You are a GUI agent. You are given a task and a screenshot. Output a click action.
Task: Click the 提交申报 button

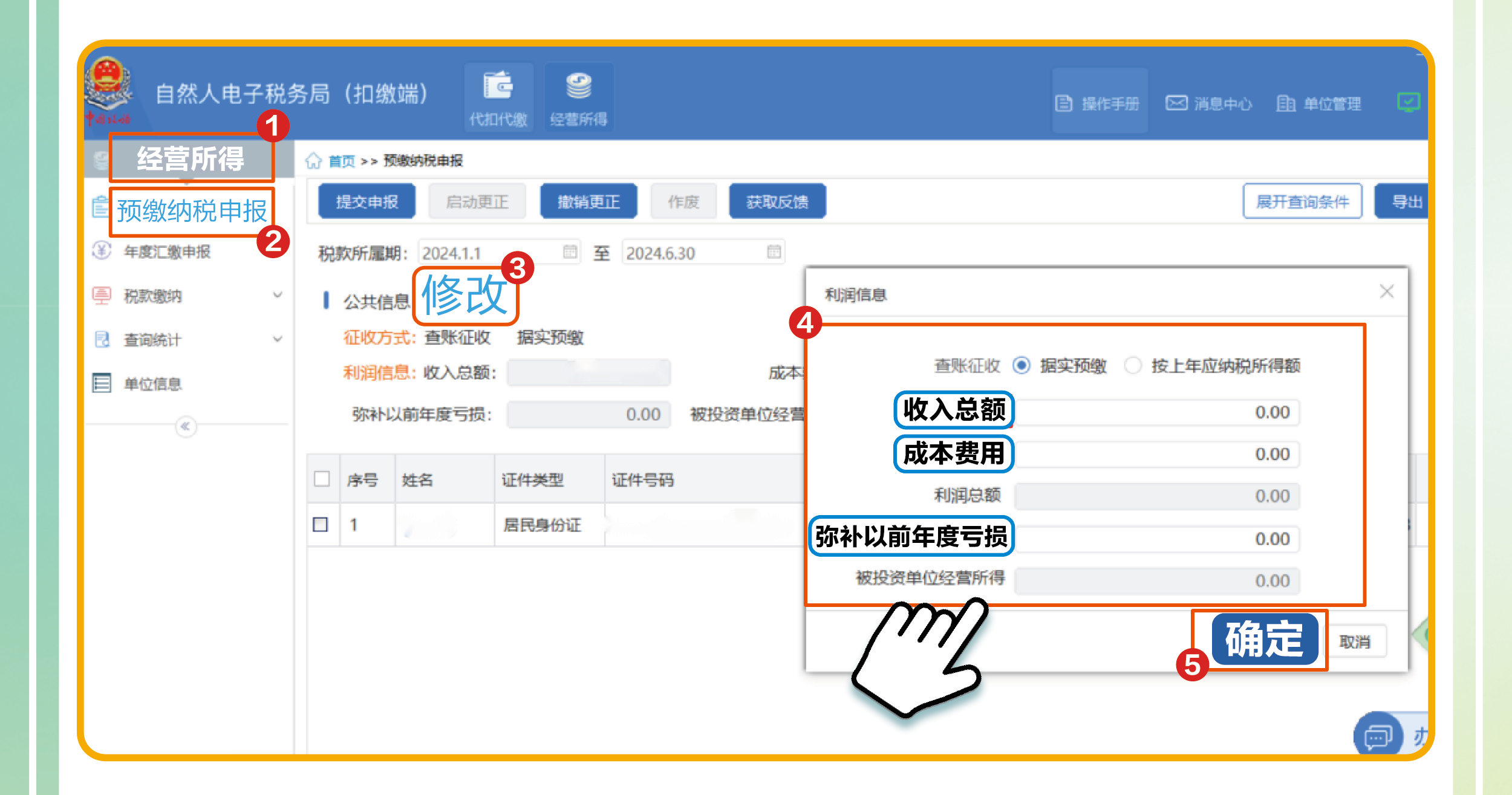(x=367, y=202)
